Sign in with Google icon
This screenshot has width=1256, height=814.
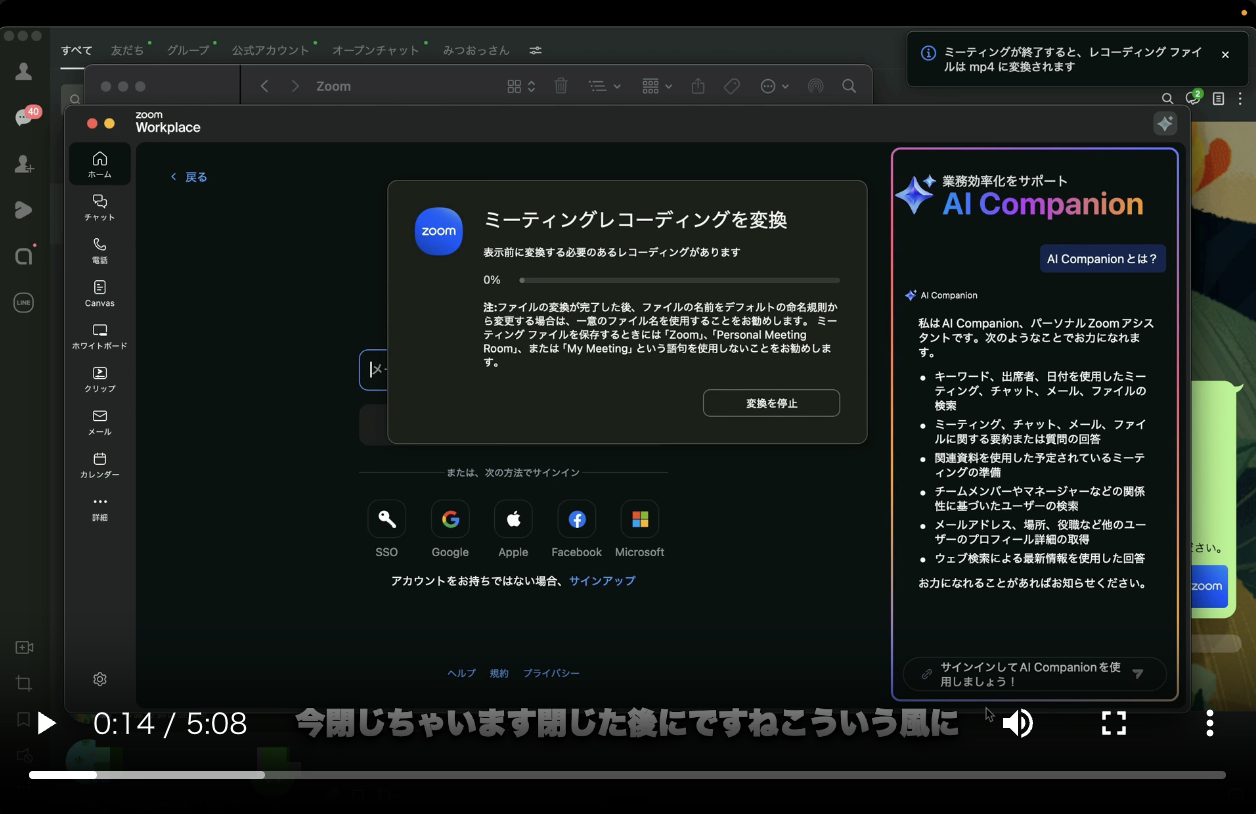(x=450, y=519)
